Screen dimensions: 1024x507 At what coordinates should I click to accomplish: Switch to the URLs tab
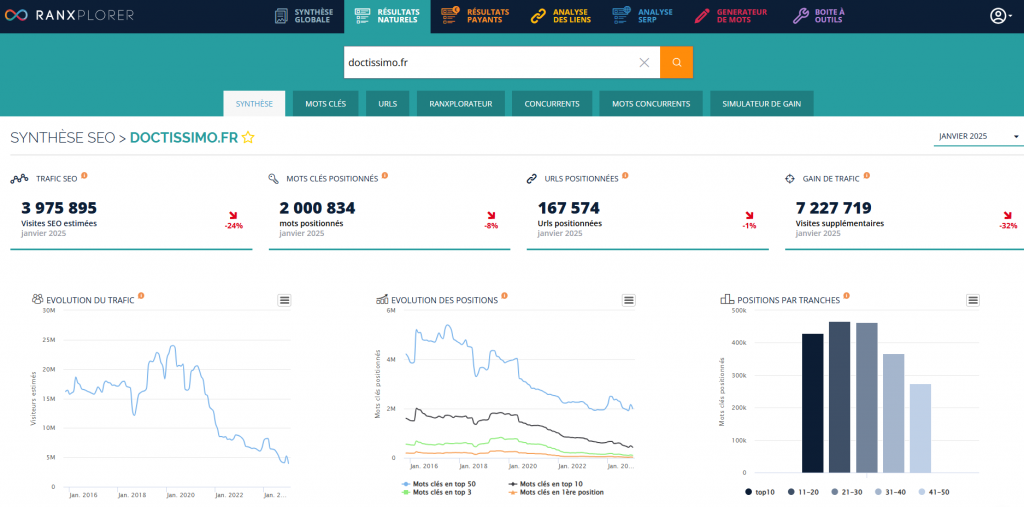[x=387, y=104]
